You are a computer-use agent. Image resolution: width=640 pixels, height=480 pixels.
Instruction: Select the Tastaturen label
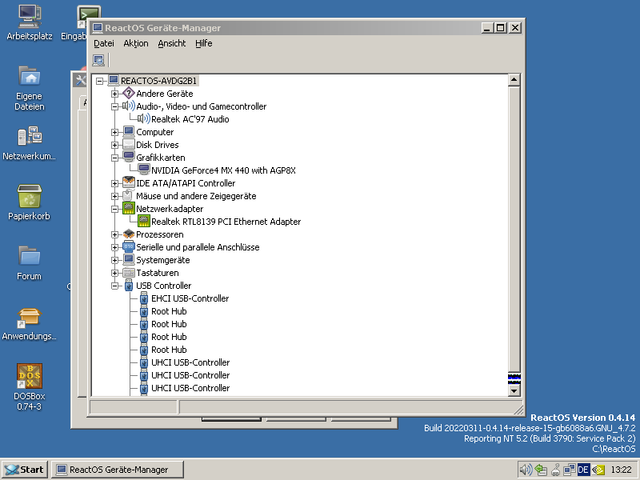pyautogui.click(x=158, y=273)
